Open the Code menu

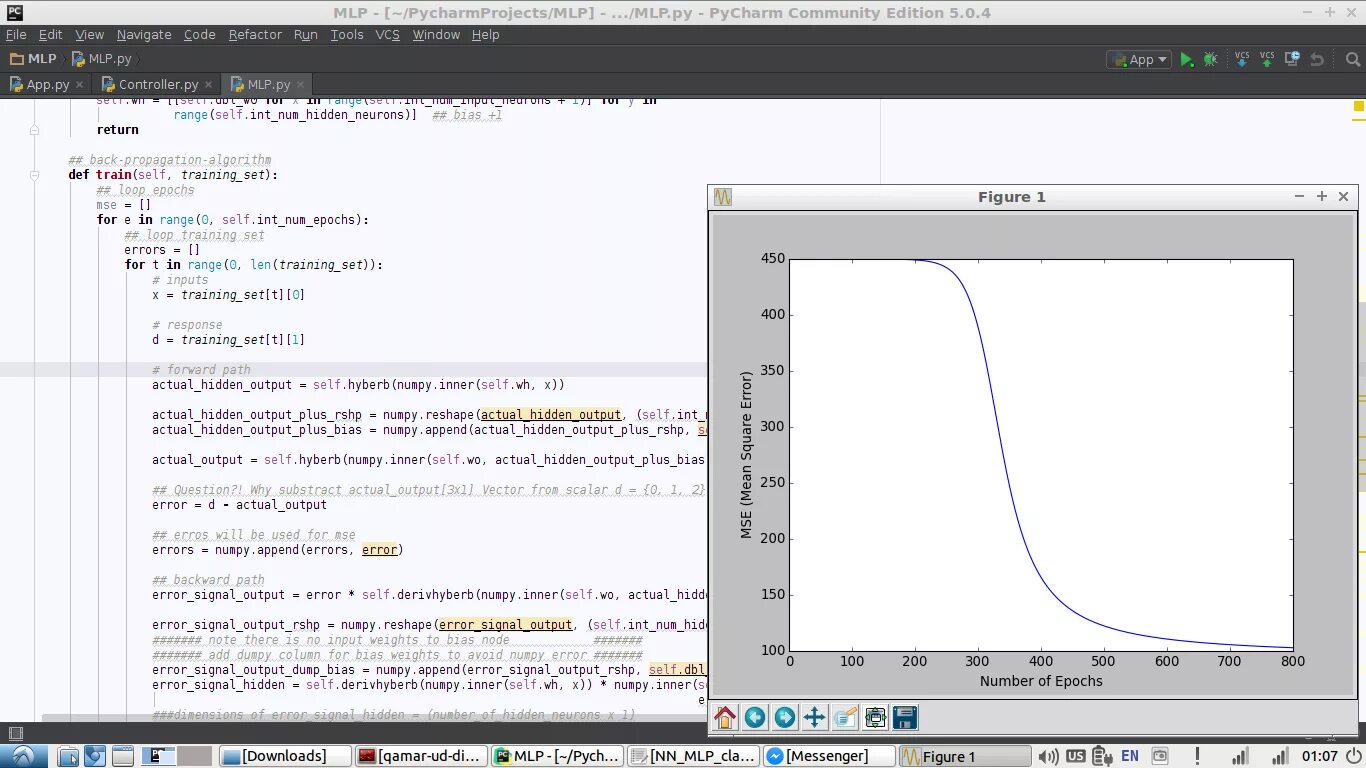pos(199,34)
